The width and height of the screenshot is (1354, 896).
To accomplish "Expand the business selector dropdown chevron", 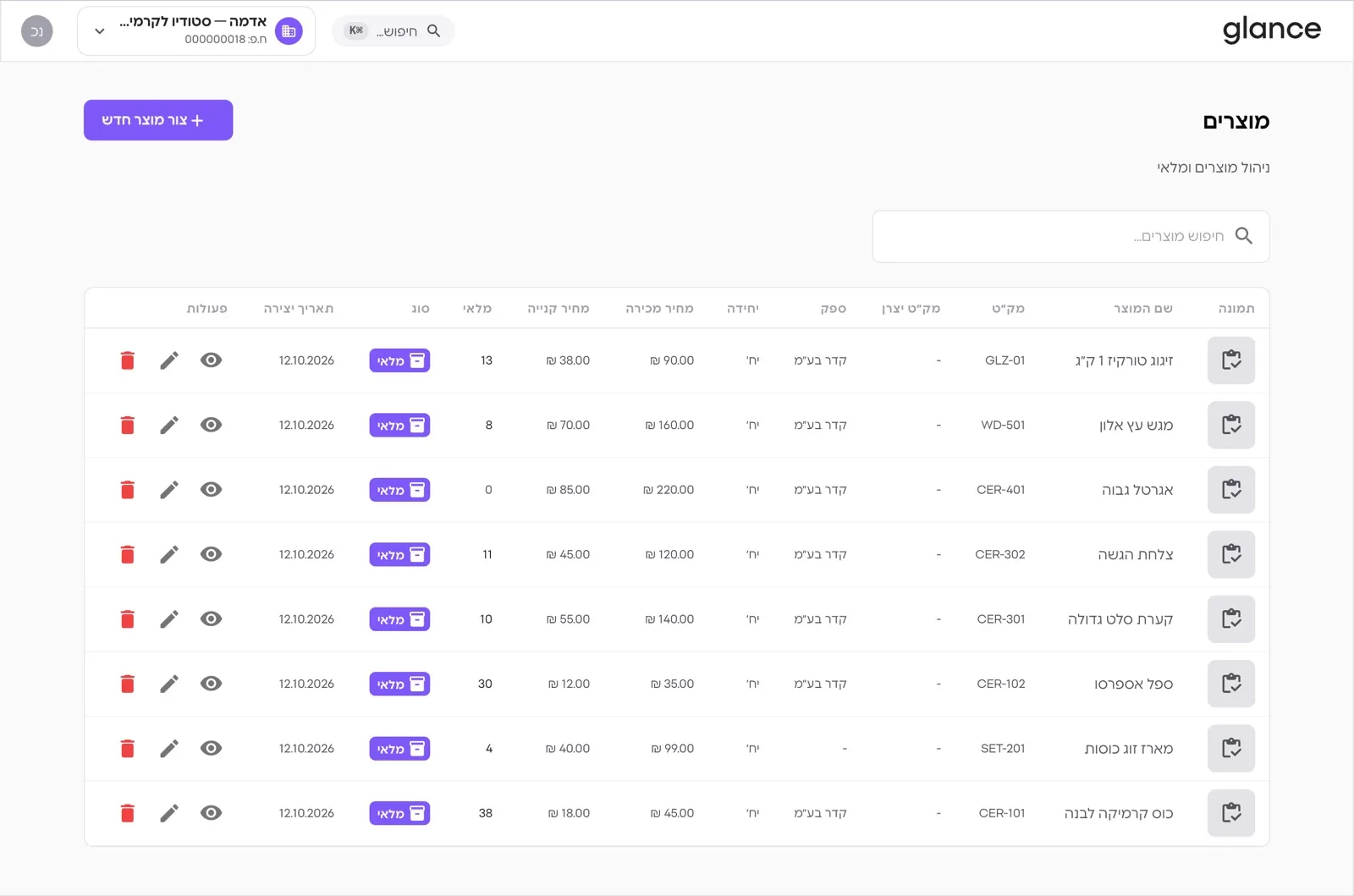I will coord(100,31).
